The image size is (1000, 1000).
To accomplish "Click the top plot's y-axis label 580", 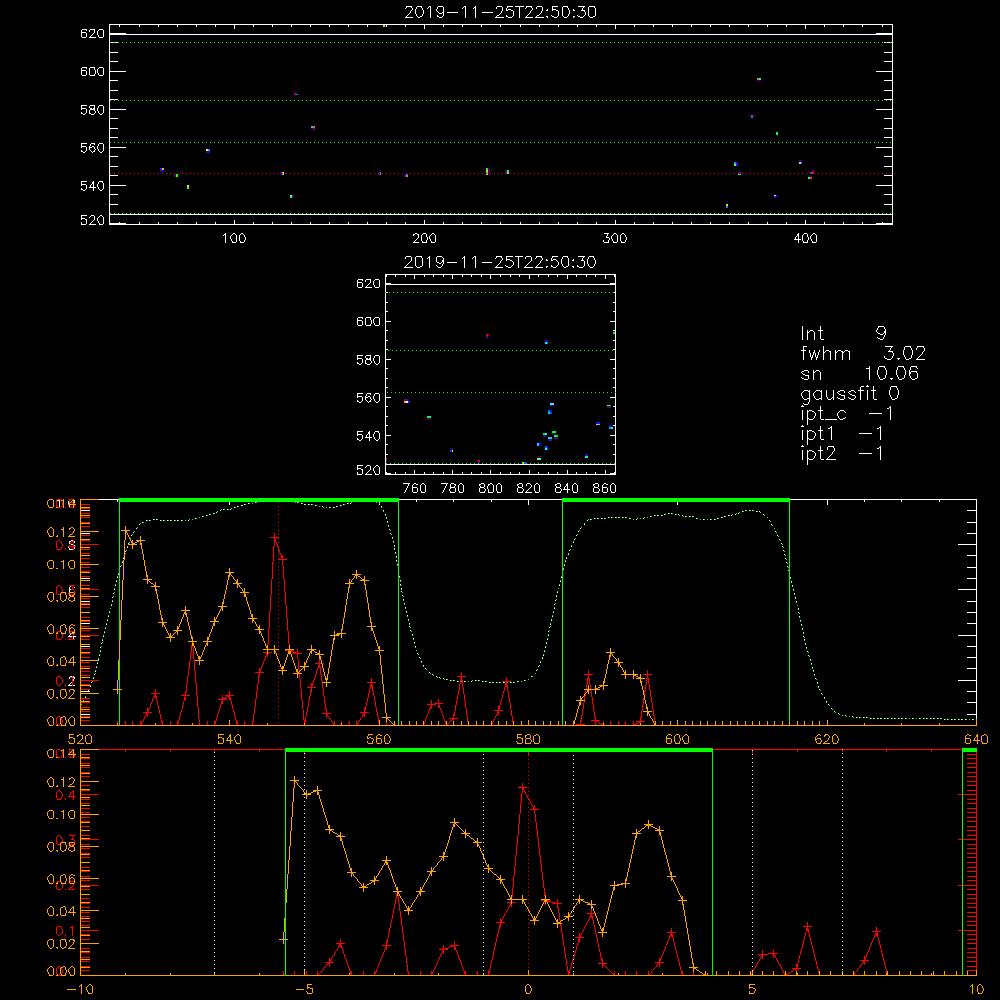I will [x=92, y=110].
